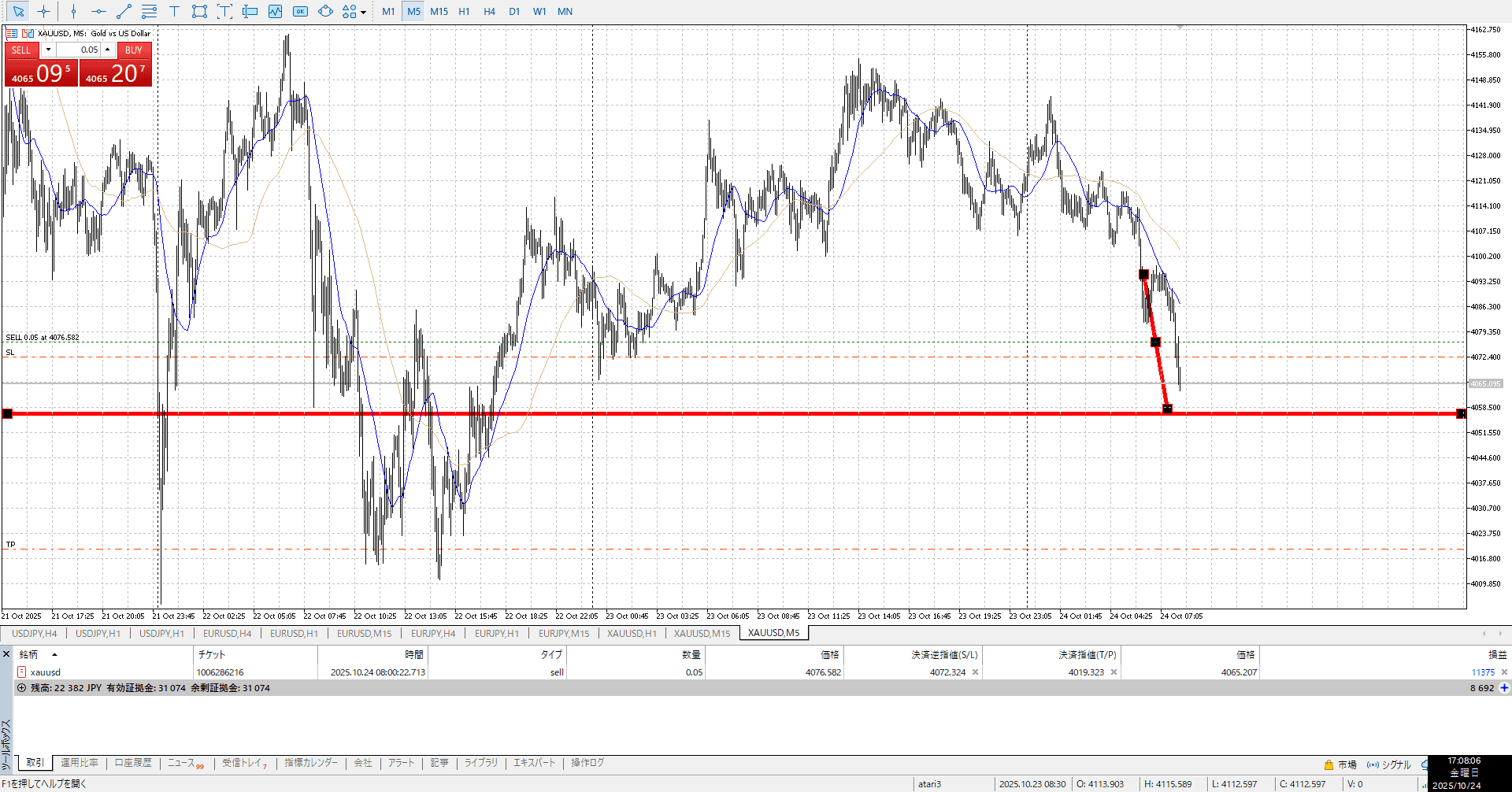Click the lot volume input field
The image size is (1512, 792).
pos(79,50)
